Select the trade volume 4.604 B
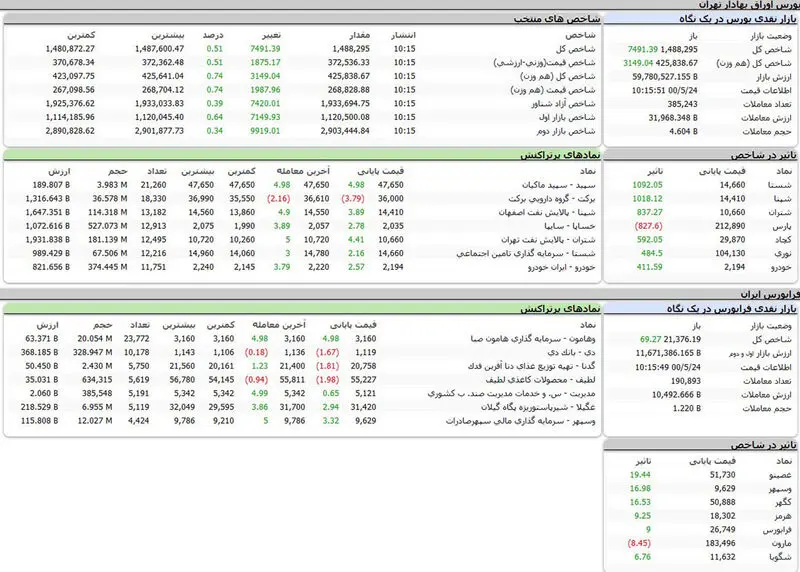Viewport: 800px width, 572px height. (x=684, y=132)
